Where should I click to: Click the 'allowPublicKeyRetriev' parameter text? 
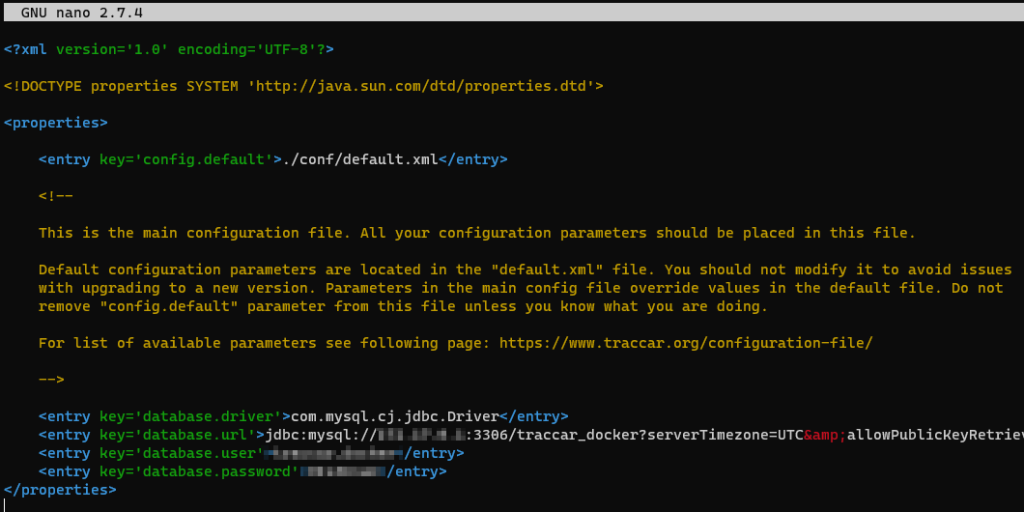tap(935, 434)
